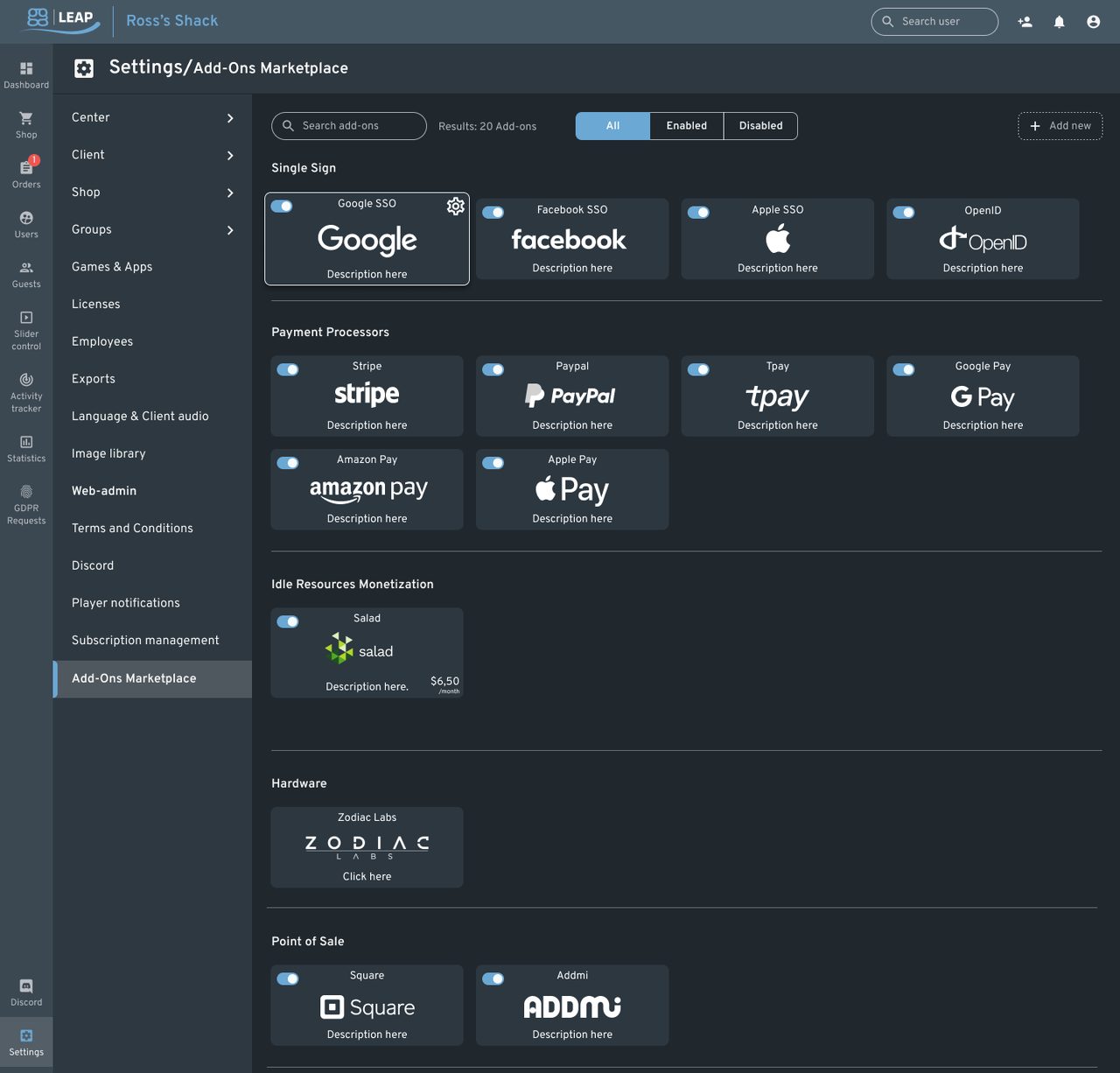Open Google SSO gear settings icon

[x=456, y=206]
